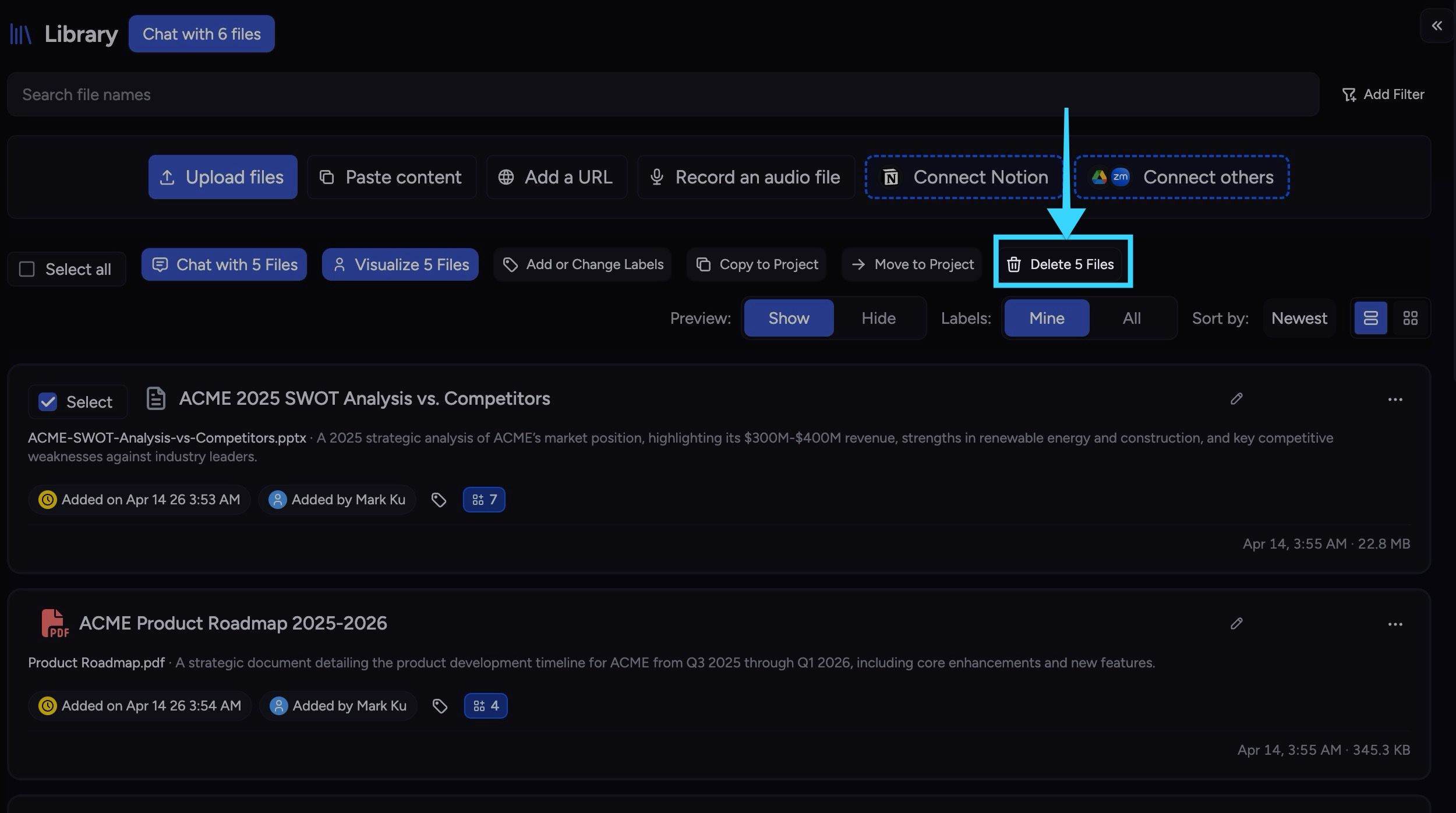Click Added on Apr 14 26 3:53 AM

coord(139,500)
